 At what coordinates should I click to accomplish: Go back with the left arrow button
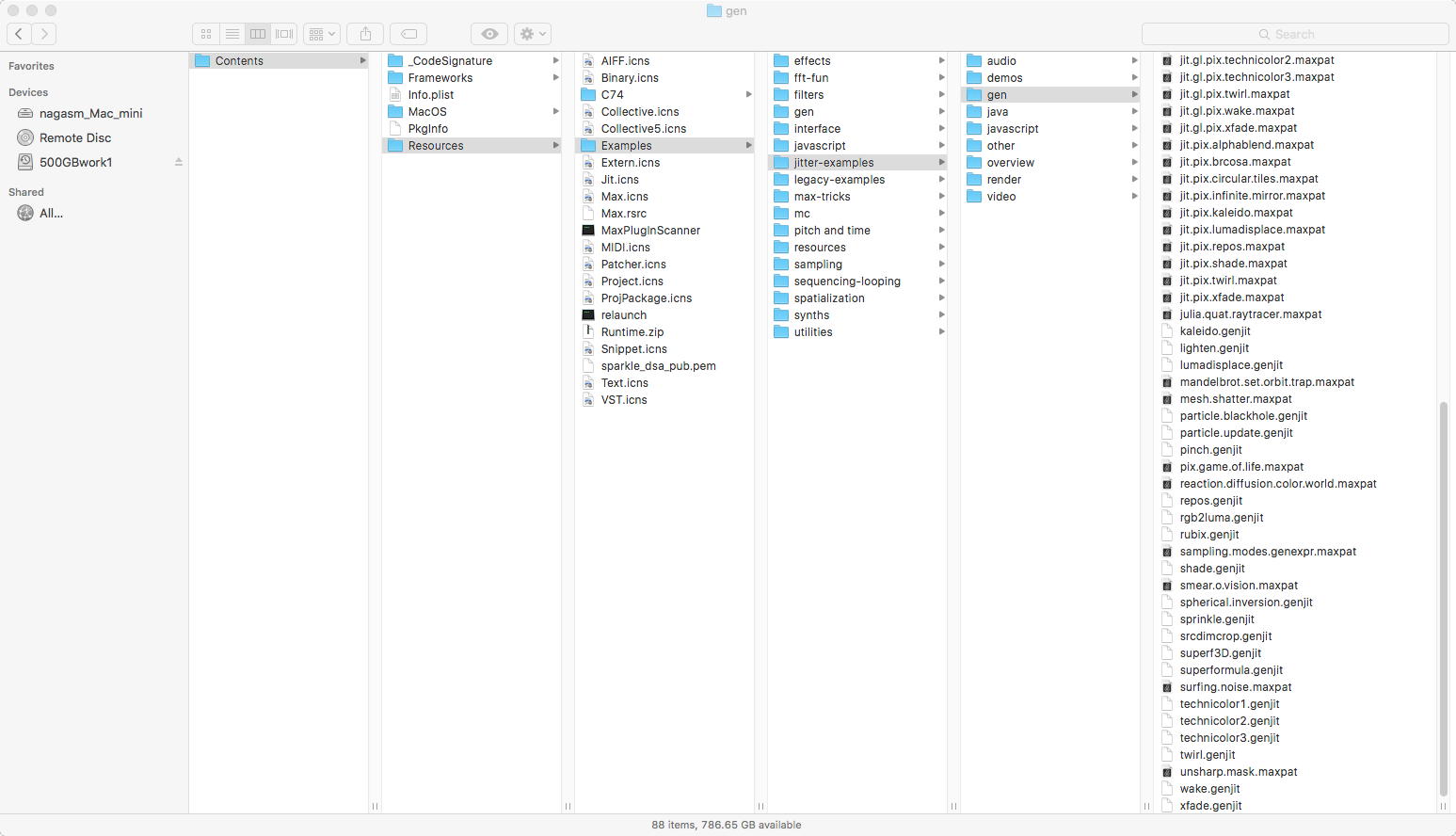click(x=19, y=34)
